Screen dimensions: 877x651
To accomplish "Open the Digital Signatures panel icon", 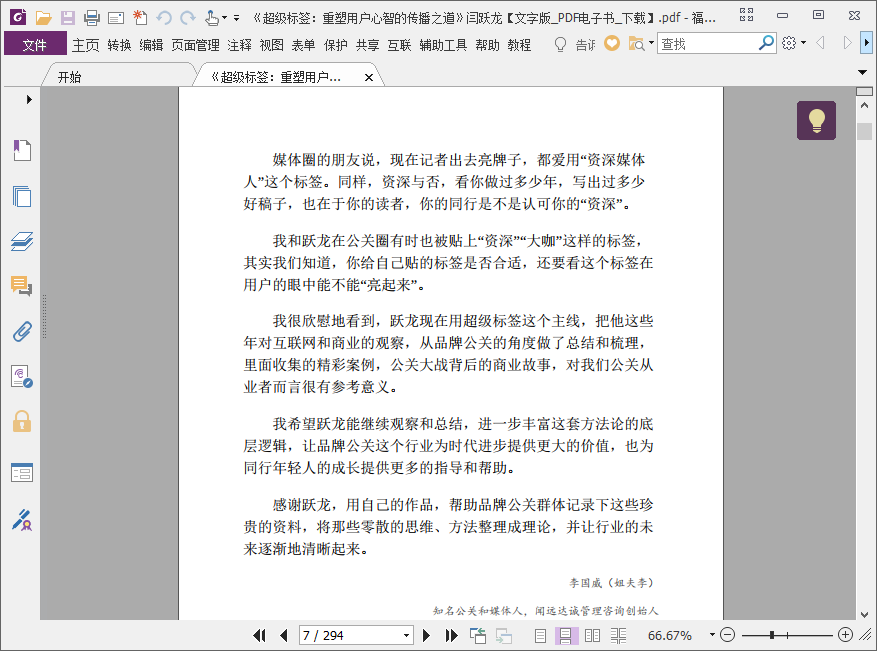I will tap(22, 376).
